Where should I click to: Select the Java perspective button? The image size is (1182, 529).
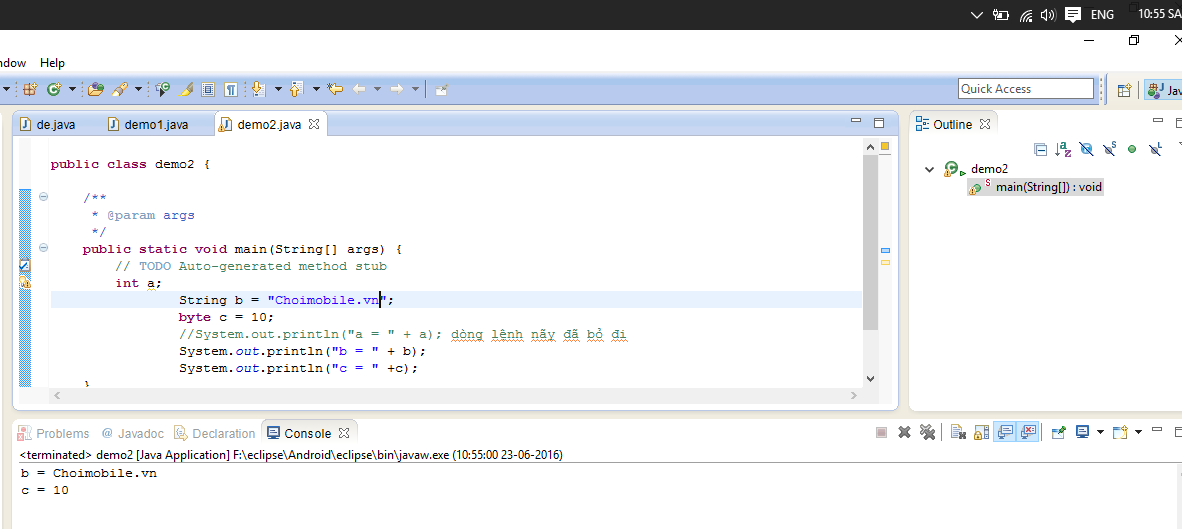tap(1163, 90)
